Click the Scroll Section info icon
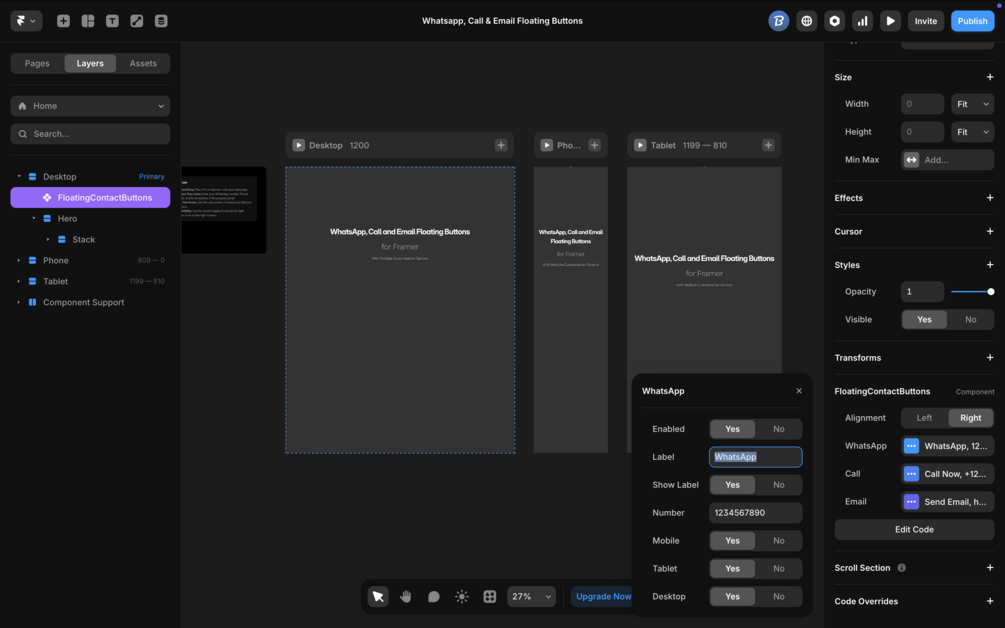Viewport: 1005px width, 628px height. pyautogui.click(x=902, y=568)
